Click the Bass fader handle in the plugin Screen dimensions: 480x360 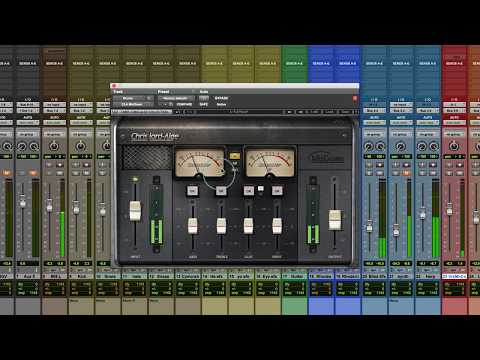(x=192, y=225)
